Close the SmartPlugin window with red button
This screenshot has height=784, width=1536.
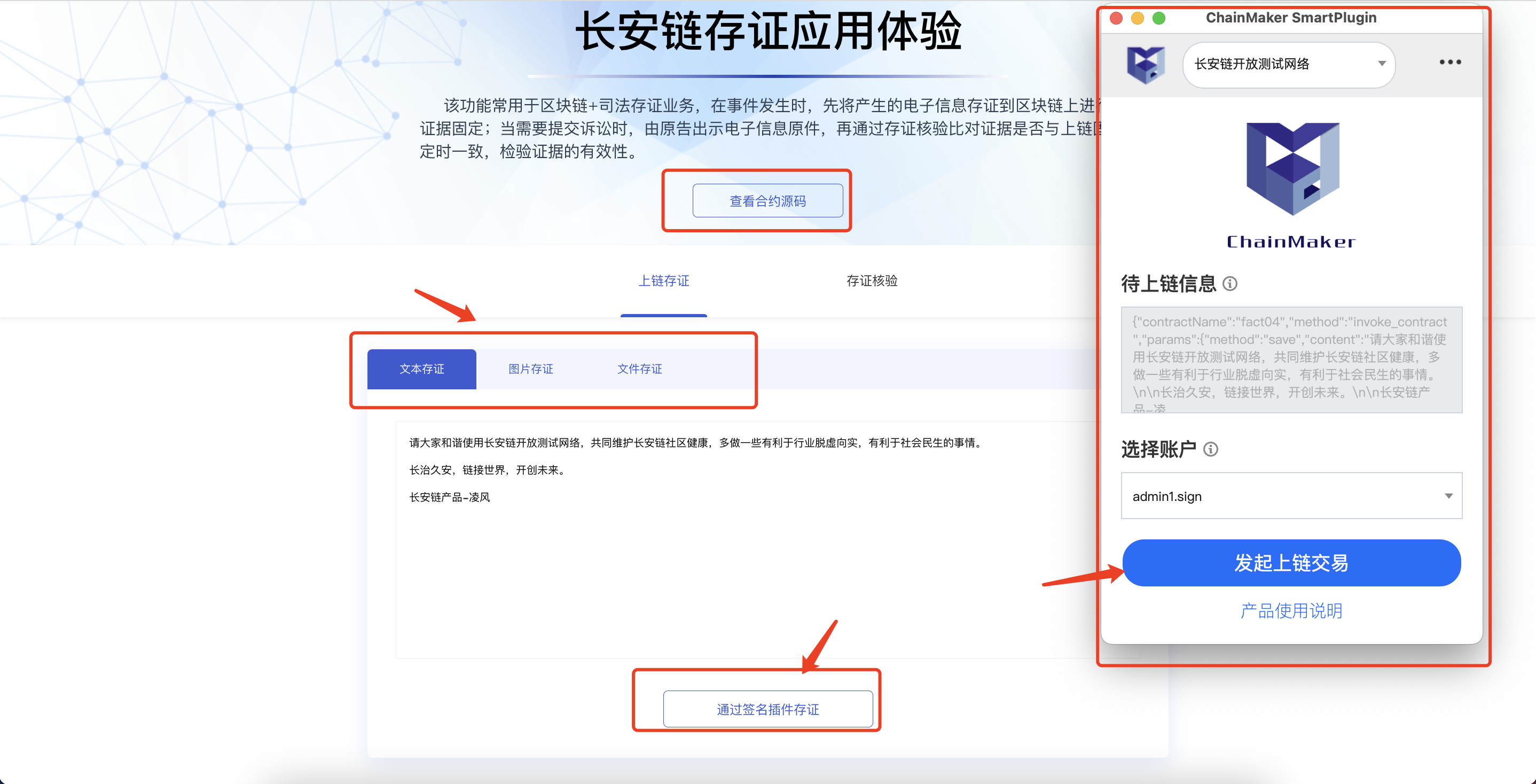click(1116, 18)
